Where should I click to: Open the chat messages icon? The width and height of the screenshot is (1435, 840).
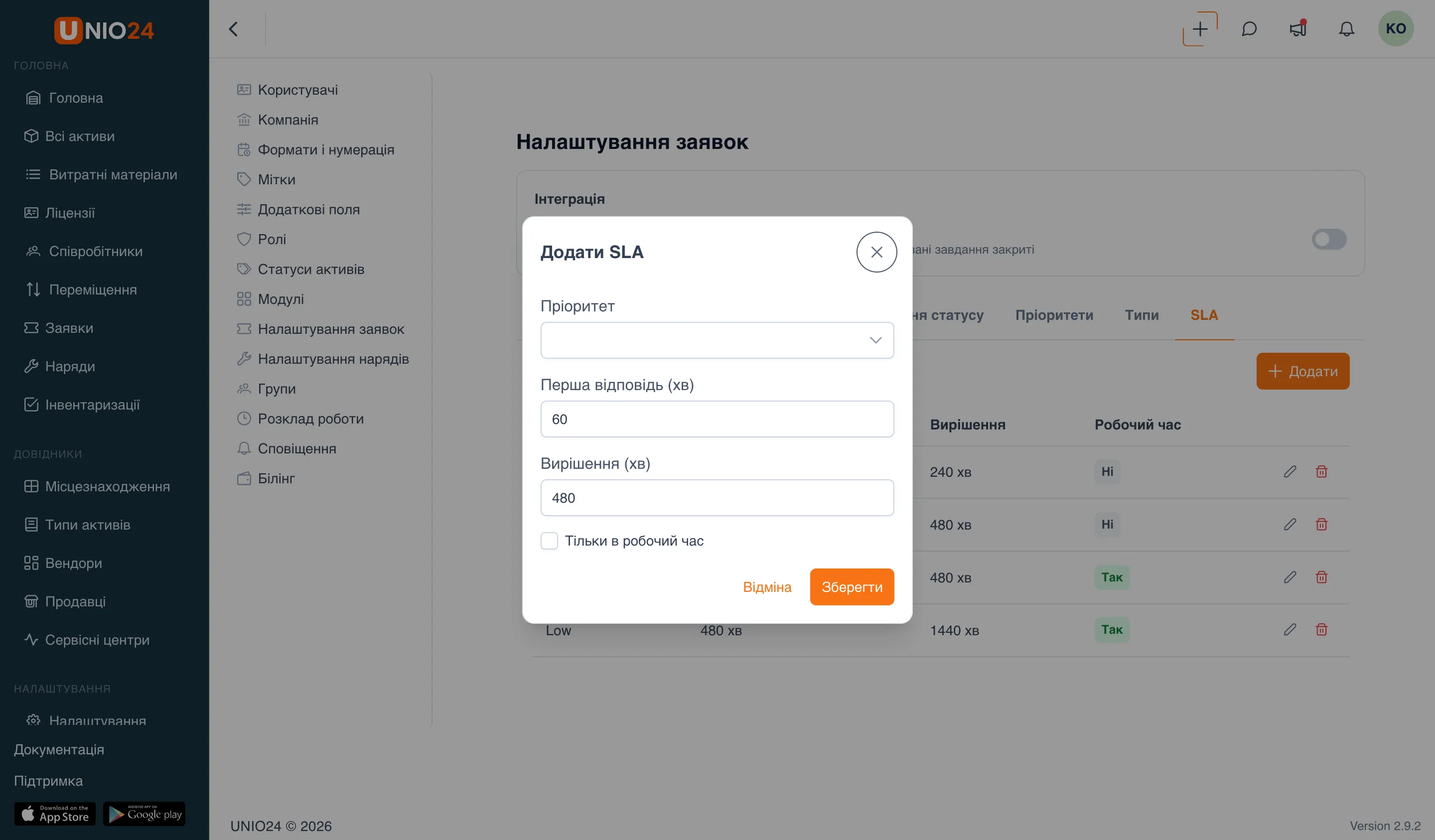[1249, 29]
